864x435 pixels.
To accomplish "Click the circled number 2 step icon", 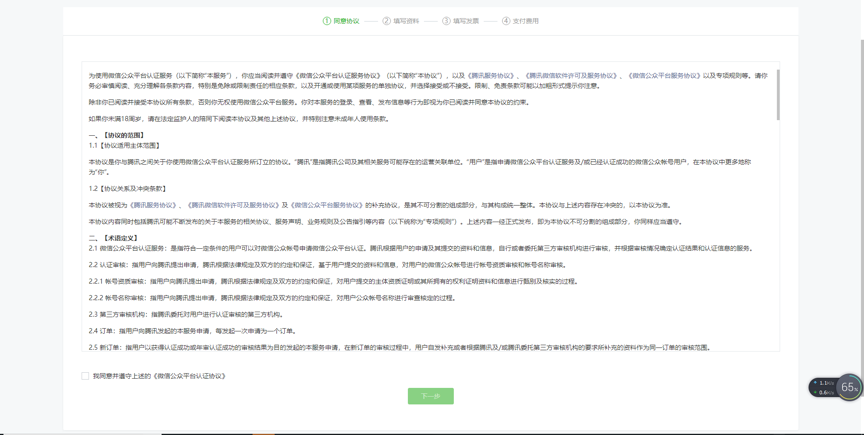I will 387,21.
